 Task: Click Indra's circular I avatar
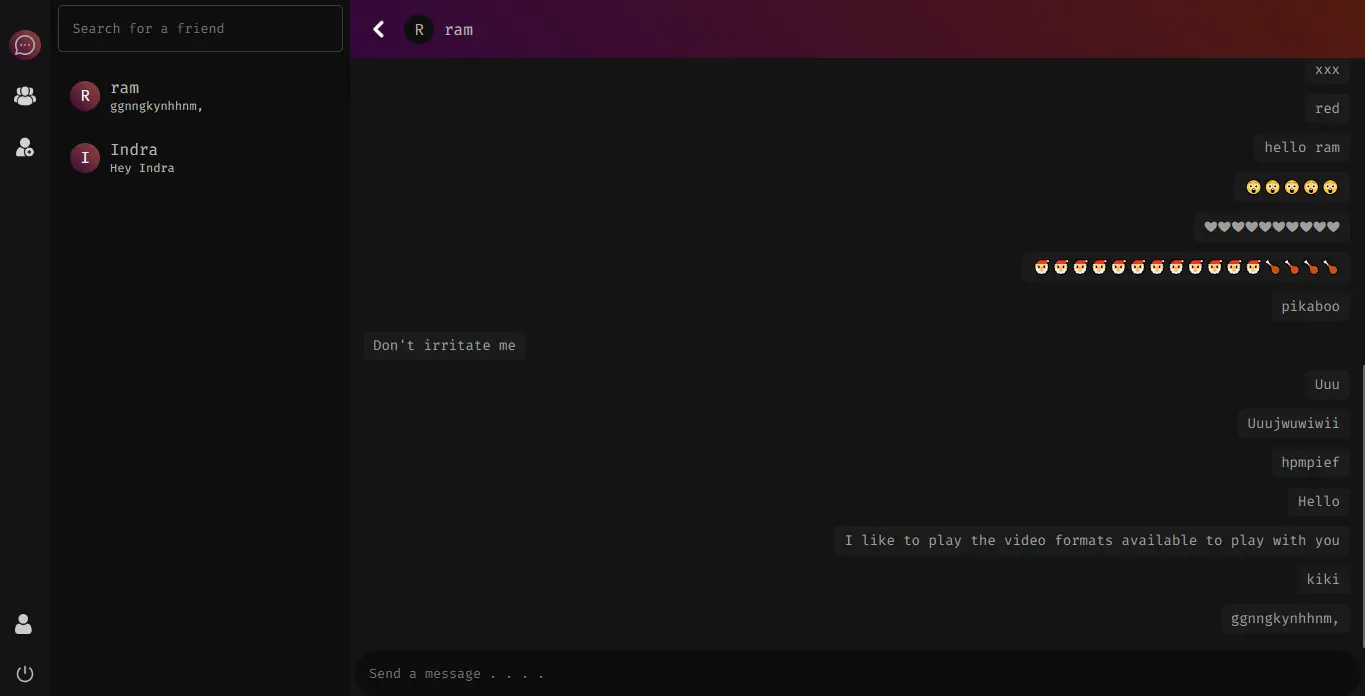coord(85,157)
